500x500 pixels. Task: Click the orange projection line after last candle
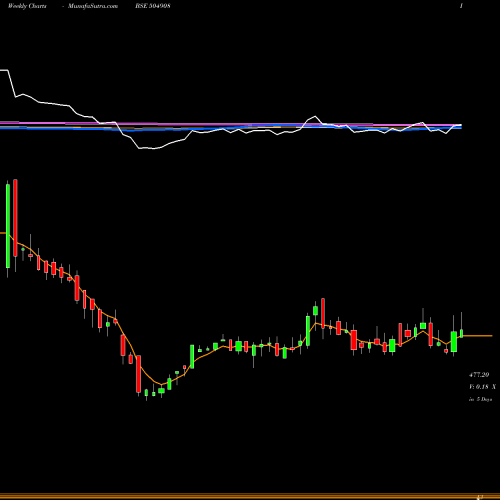pyautogui.click(x=478, y=336)
